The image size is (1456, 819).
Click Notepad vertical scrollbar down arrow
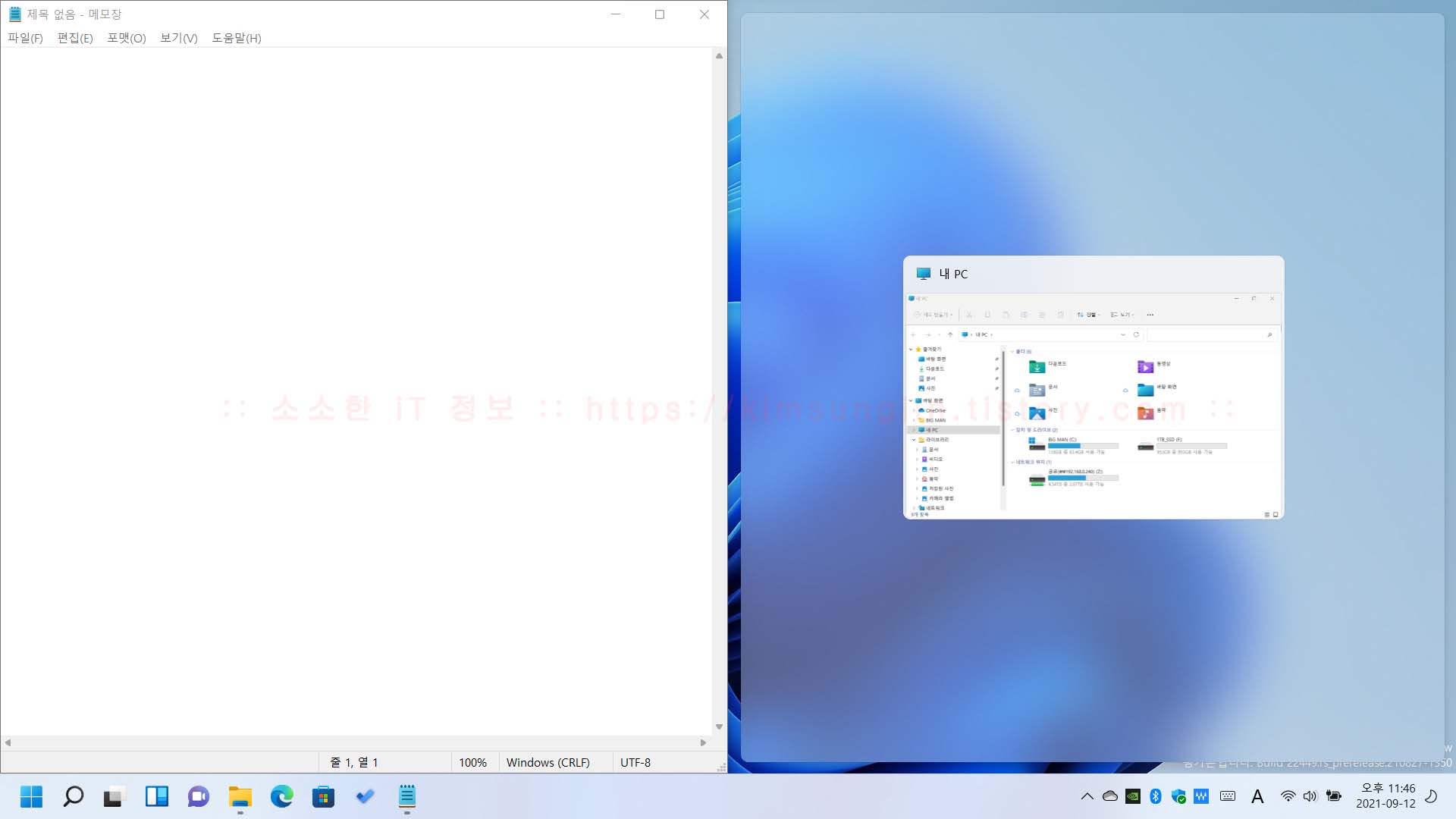click(719, 726)
